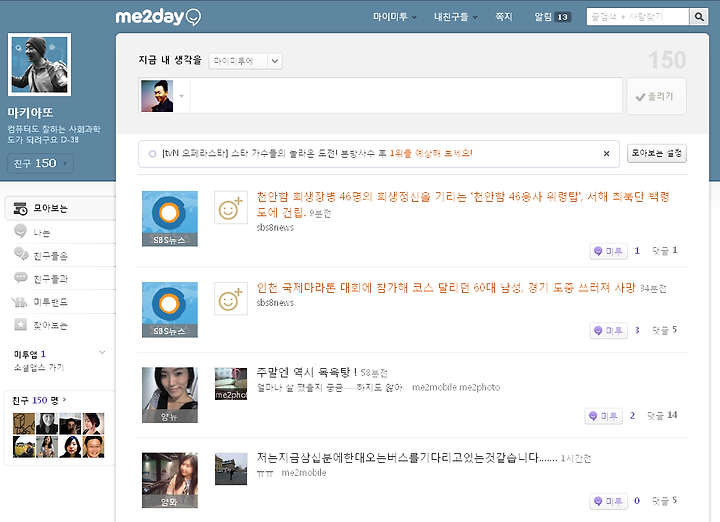Click 댓글 14 on 주말엔 post
720x522 pixels.
point(662,415)
